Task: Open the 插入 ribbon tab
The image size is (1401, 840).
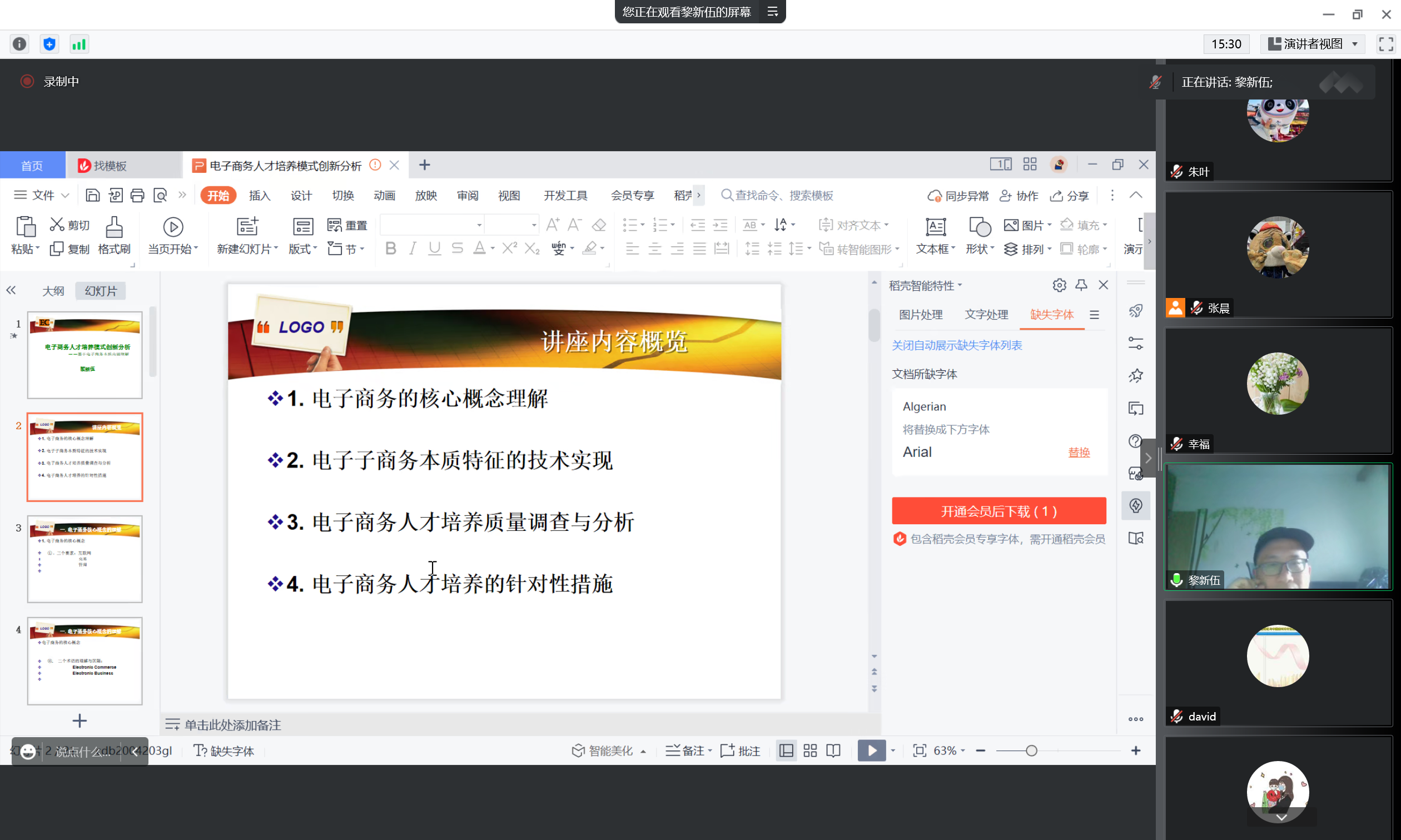Action: pyautogui.click(x=260, y=195)
